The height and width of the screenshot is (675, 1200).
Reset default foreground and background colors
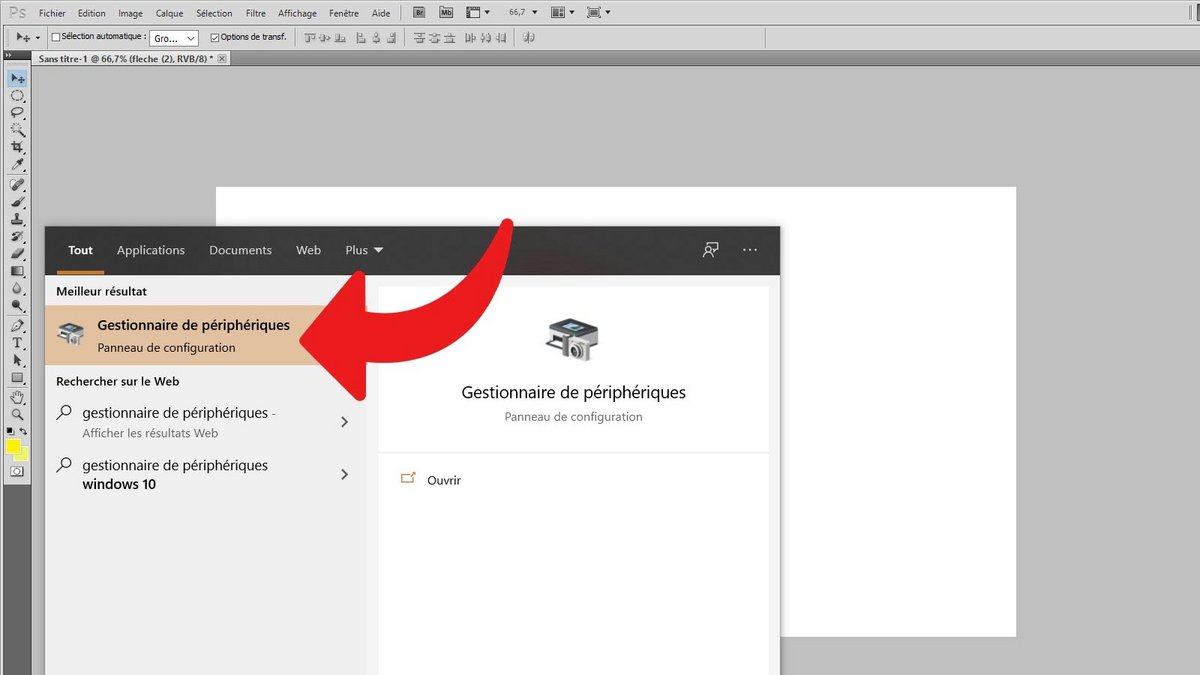[11, 431]
